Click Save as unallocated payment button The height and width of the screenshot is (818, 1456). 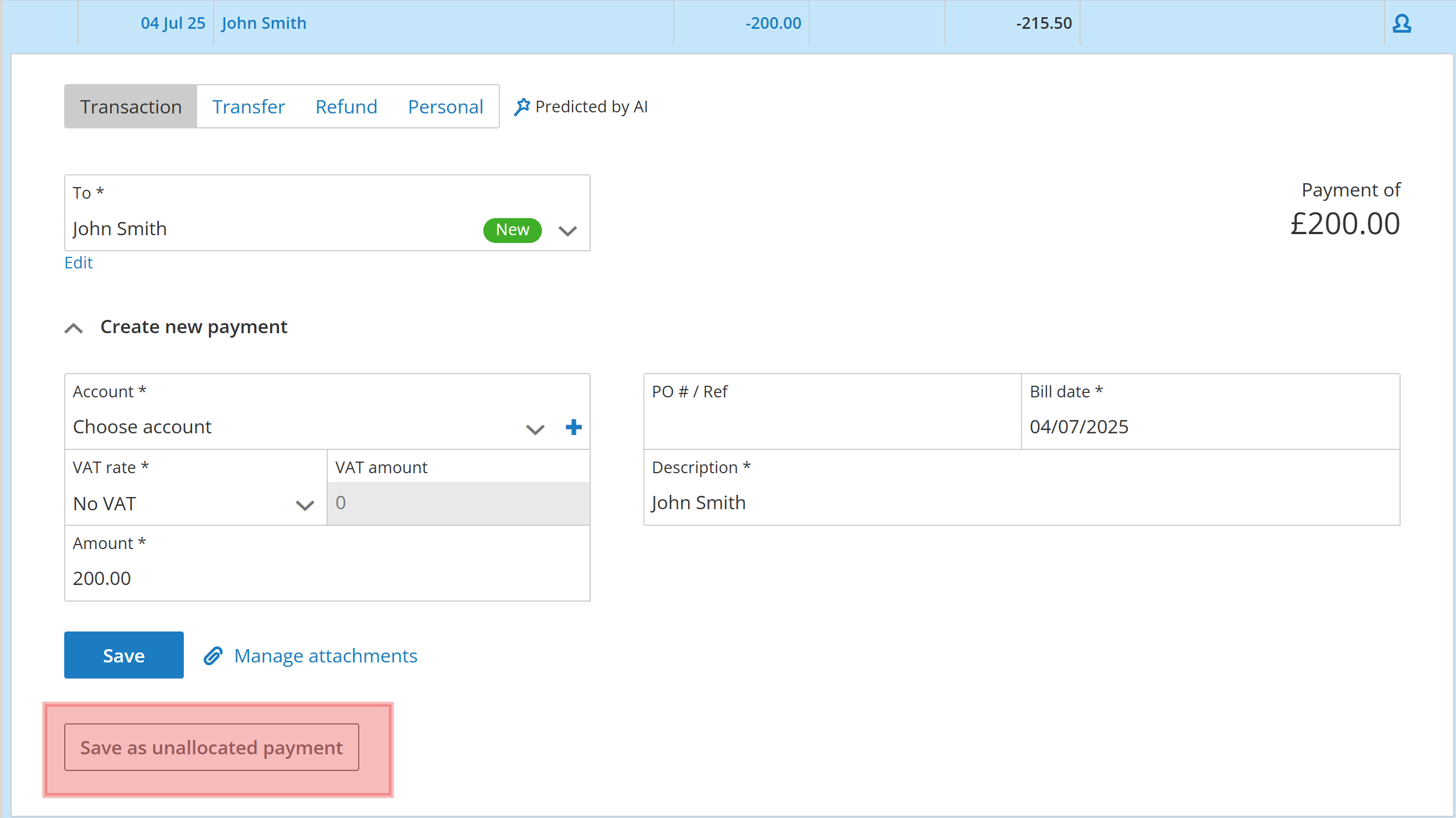211,747
